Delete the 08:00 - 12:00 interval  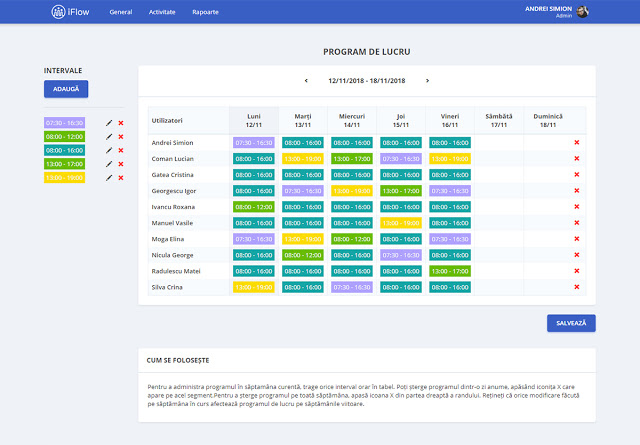121,136
